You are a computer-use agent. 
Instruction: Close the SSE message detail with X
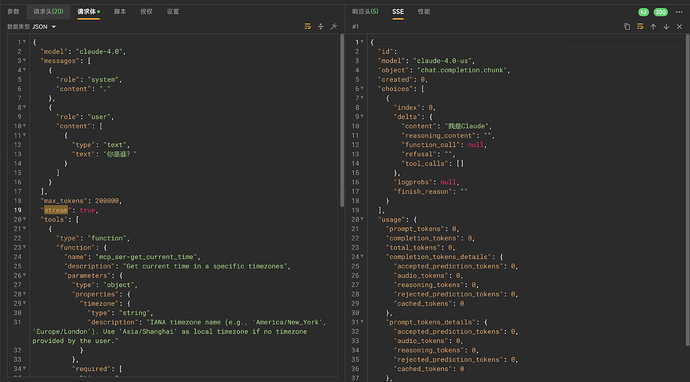(x=679, y=26)
